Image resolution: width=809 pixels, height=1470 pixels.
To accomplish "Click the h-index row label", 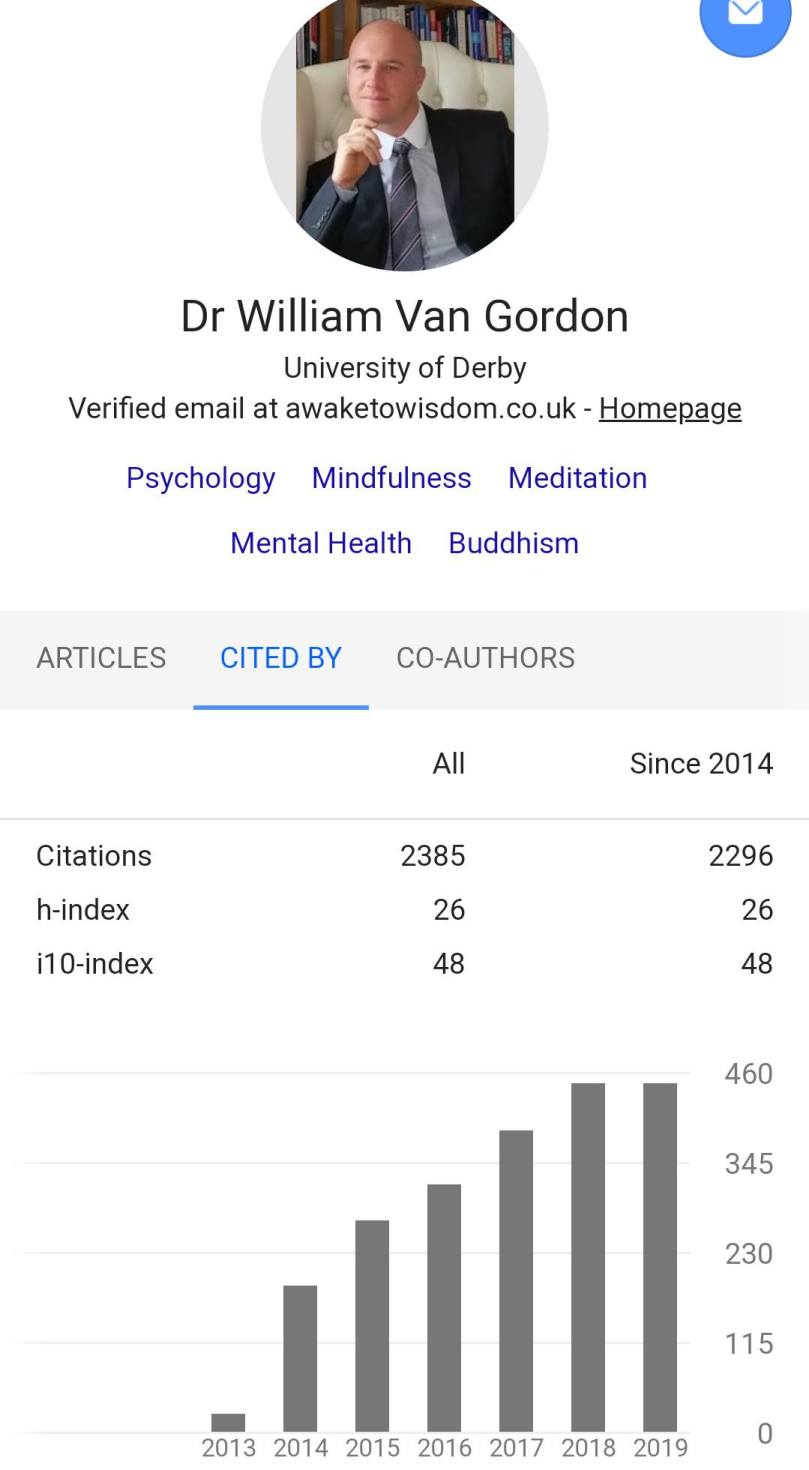I will point(83,910).
